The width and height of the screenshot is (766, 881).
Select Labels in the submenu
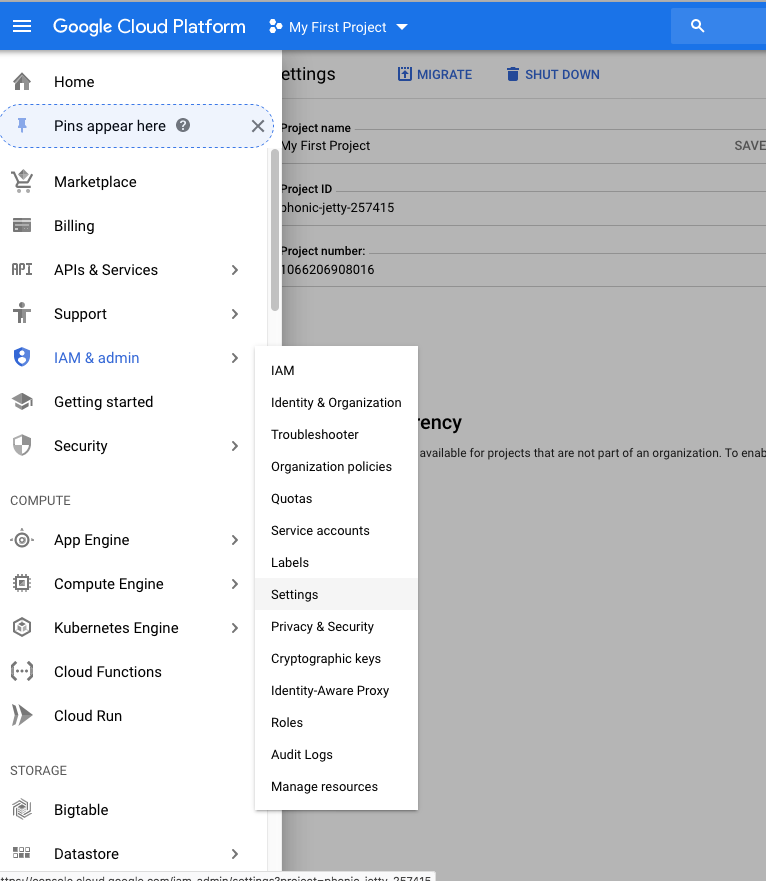pyautogui.click(x=336, y=562)
